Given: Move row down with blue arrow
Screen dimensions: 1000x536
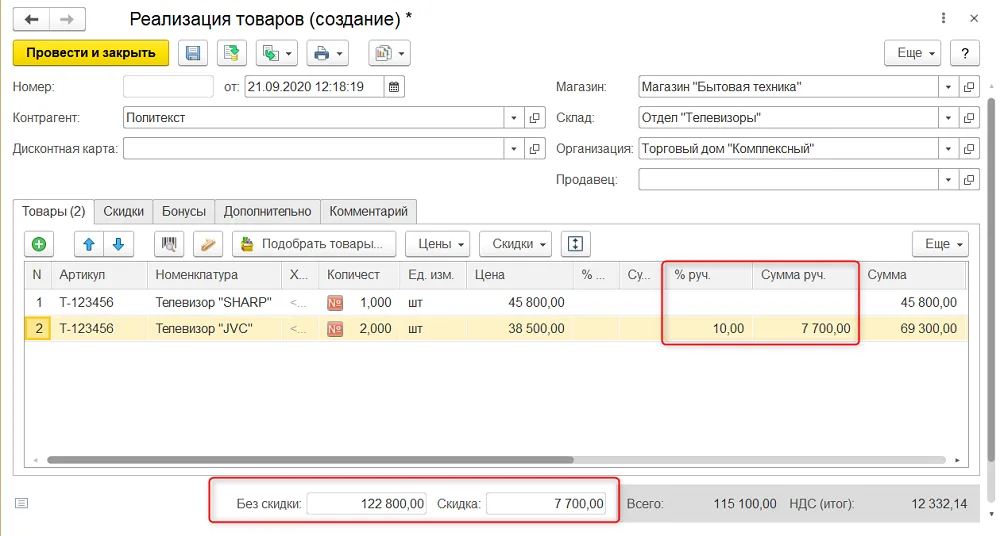Looking at the screenshot, I should click(x=119, y=244).
